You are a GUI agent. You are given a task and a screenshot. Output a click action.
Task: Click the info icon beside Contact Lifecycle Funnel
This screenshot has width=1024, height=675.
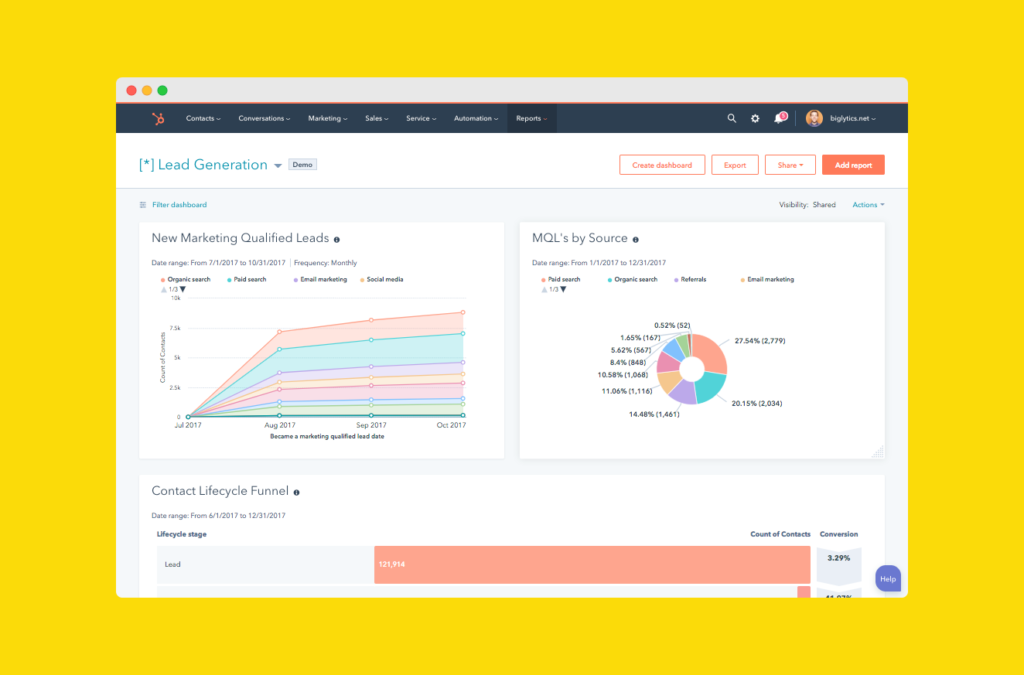tap(297, 492)
